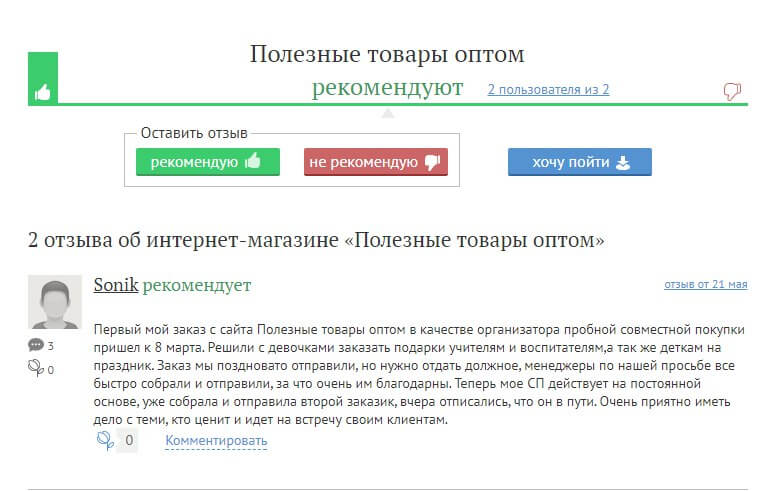This screenshot has height=491, width=778.
Task: Click the rose icon under Sonik's avatar
Action: 36,368
